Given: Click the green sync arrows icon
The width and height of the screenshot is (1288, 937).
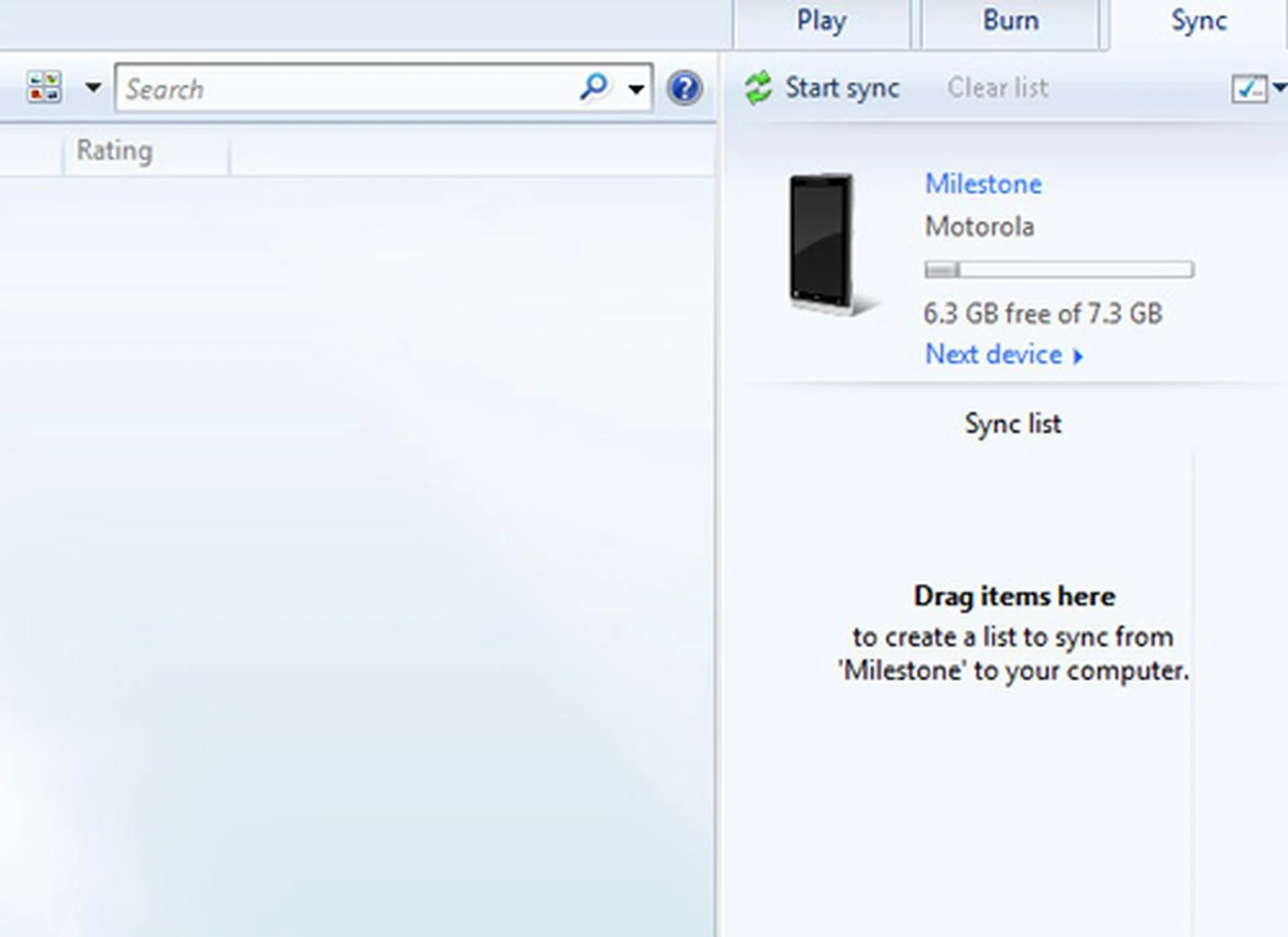Looking at the screenshot, I should 758,87.
